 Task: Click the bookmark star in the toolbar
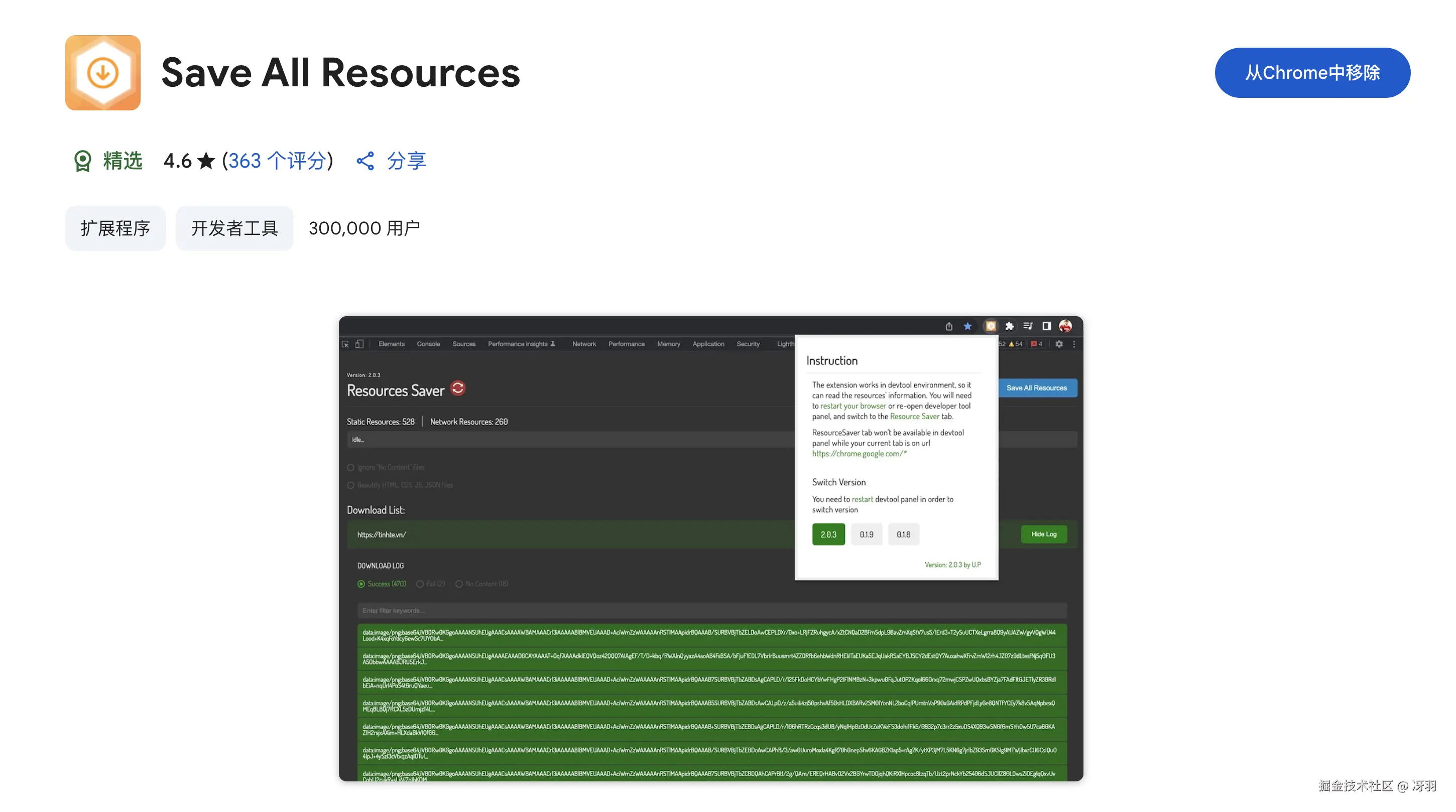click(967, 326)
